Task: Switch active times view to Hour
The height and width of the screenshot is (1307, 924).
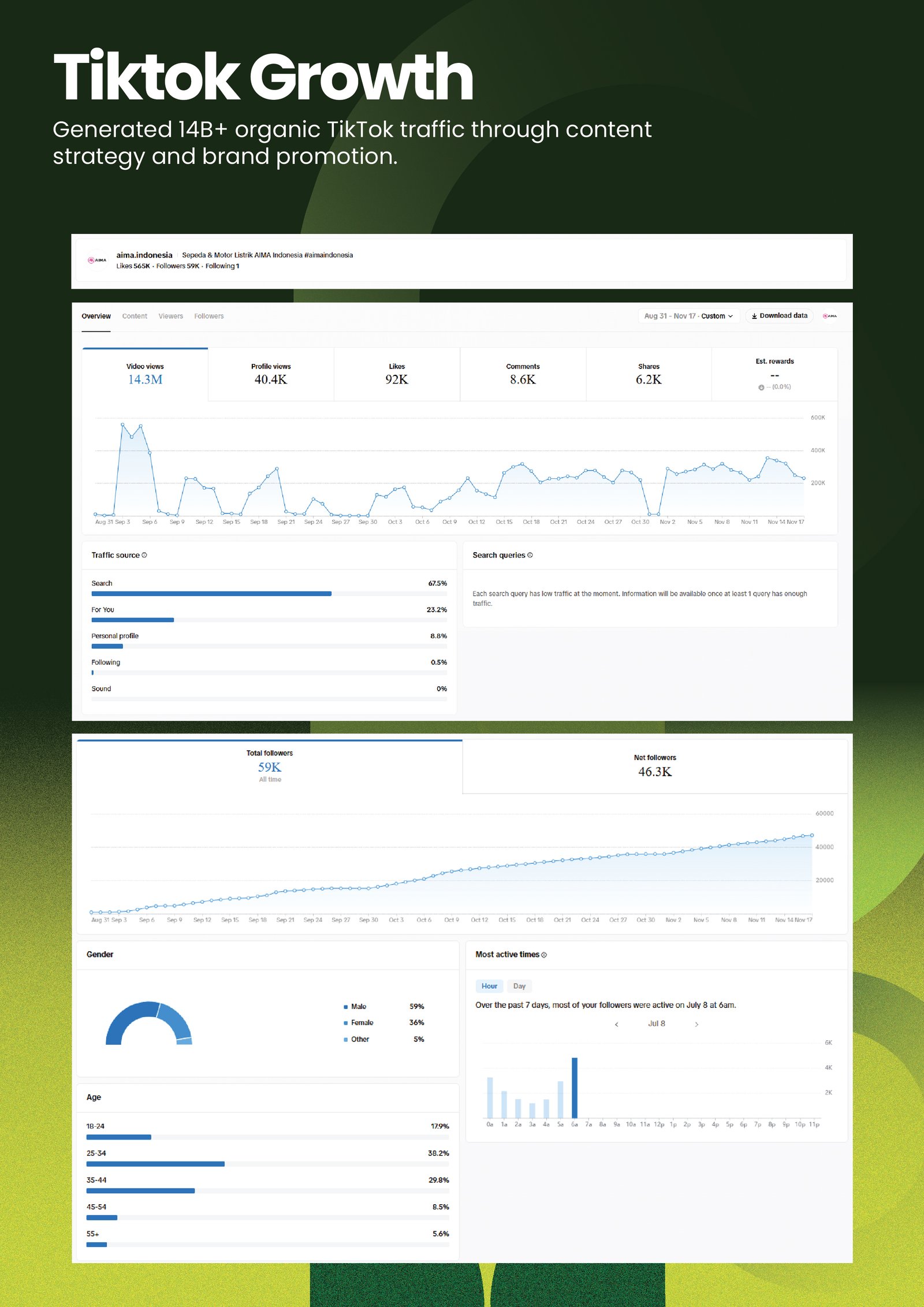Action: tap(489, 986)
